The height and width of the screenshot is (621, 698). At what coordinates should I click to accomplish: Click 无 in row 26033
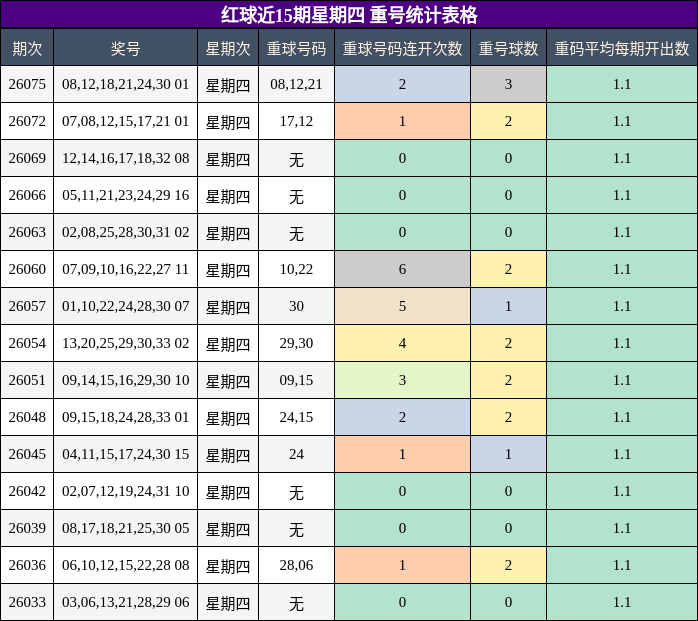point(296,602)
